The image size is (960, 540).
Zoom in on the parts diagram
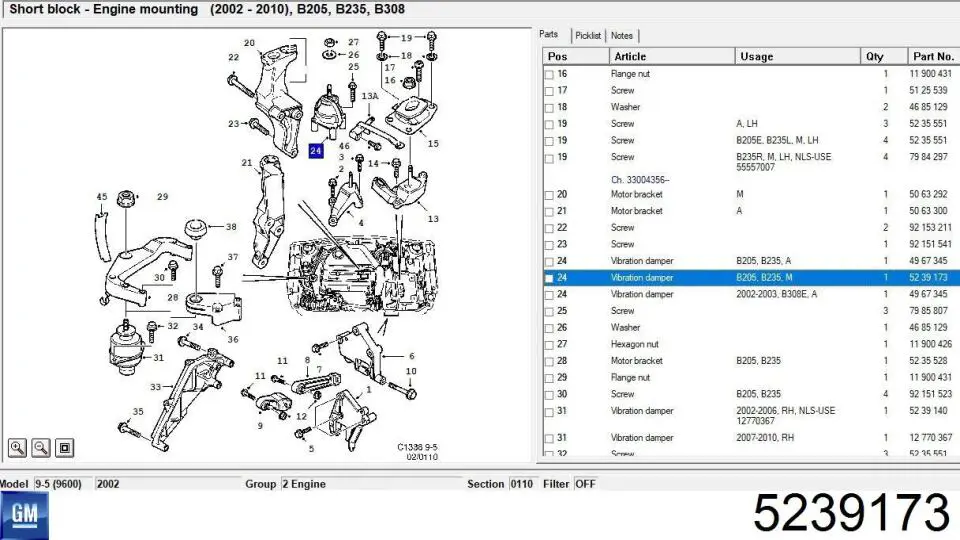(x=17, y=448)
